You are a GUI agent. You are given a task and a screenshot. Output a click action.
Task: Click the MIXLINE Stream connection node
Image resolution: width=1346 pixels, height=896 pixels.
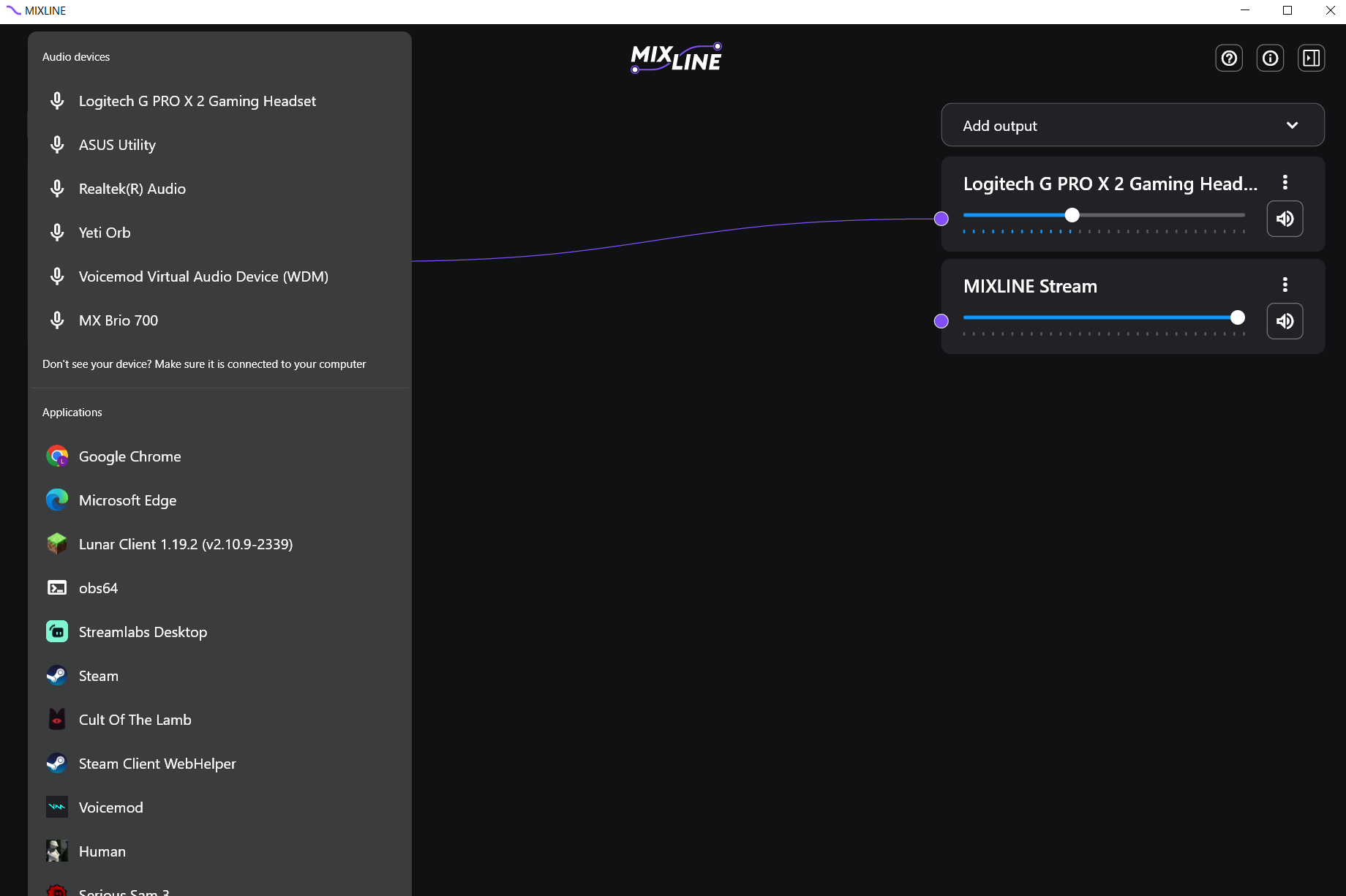pos(941,321)
